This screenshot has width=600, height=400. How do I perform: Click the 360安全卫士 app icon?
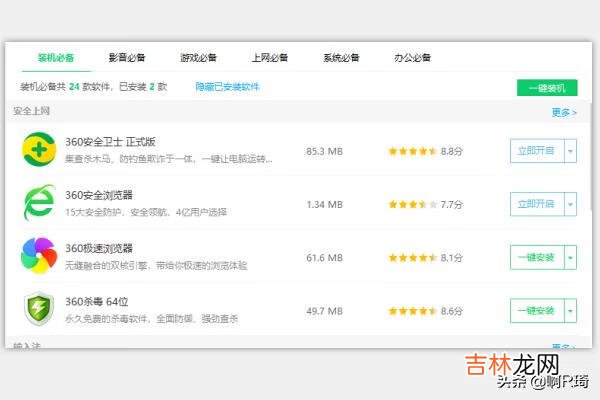39,149
